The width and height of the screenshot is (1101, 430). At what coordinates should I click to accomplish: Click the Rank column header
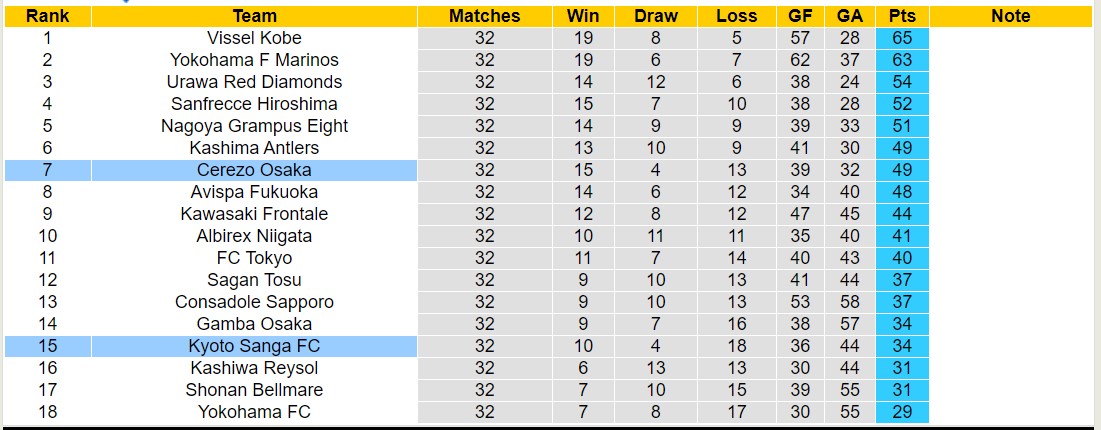(47, 16)
